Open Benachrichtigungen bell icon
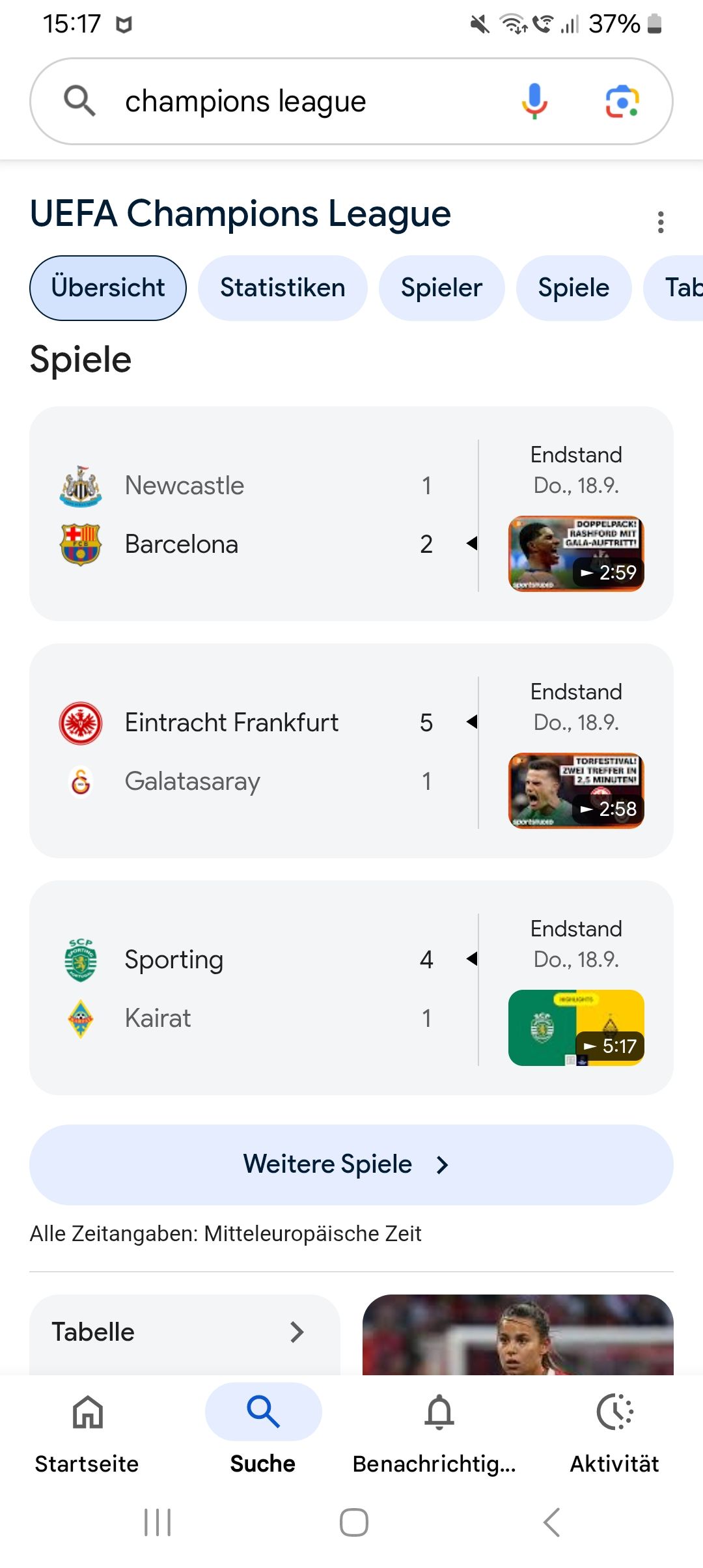The height and width of the screenshot is (1568, 703). tap(439, 1413)
